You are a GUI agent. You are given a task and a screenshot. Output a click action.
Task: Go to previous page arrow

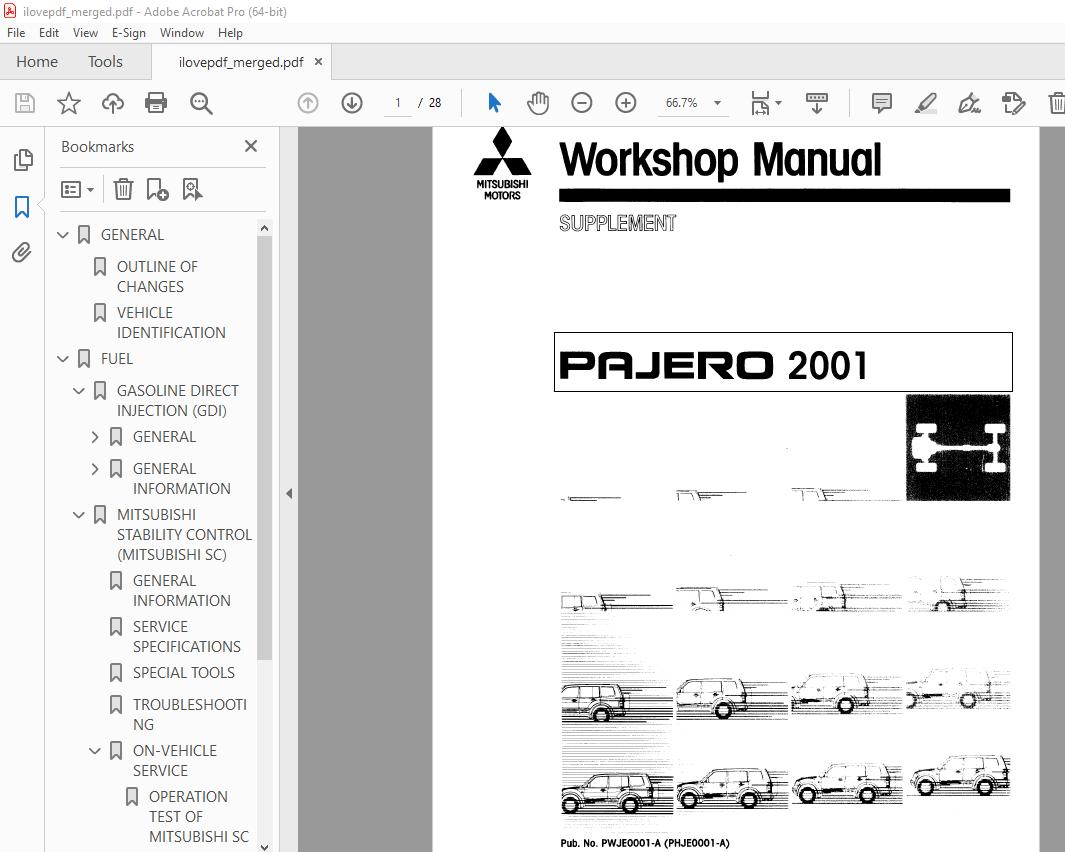point(308,103)
